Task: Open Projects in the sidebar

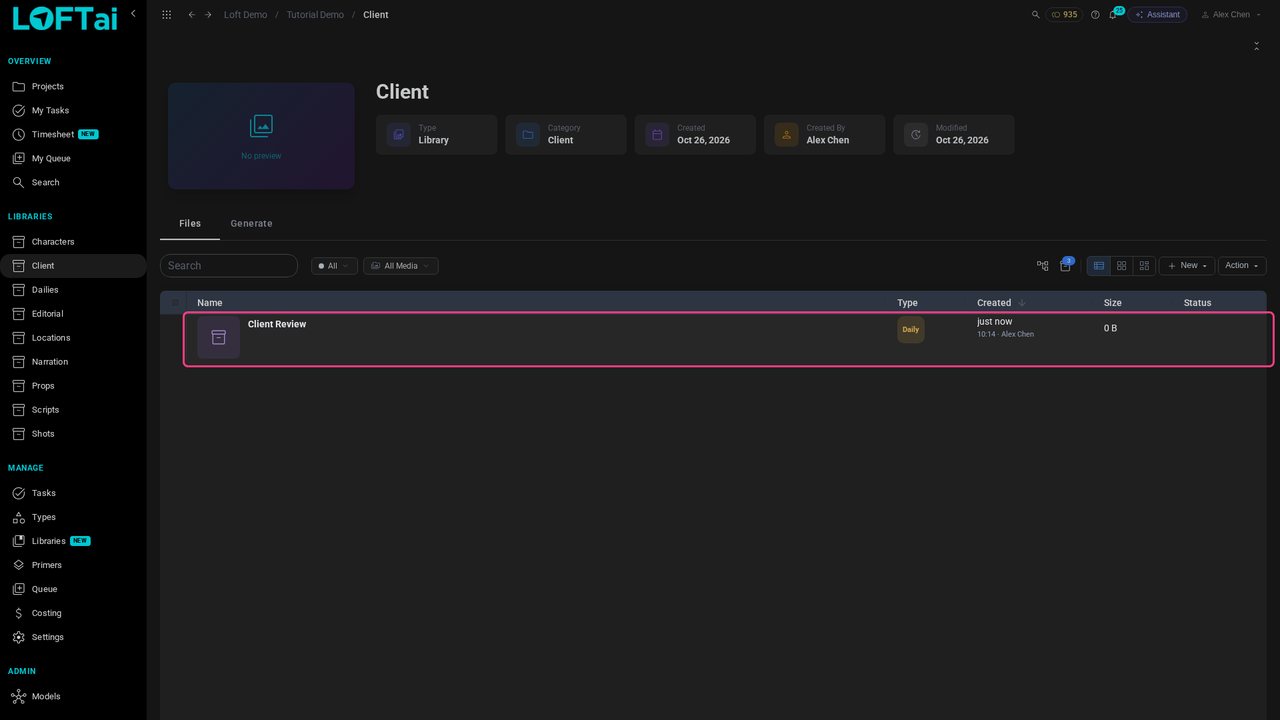Action: tap(73, 87)
